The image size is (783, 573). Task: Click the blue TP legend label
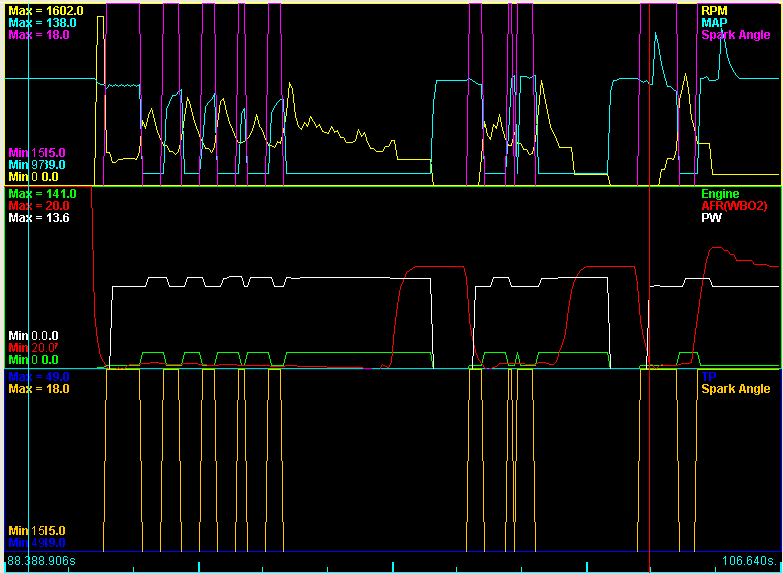click(x=709, y=376)
